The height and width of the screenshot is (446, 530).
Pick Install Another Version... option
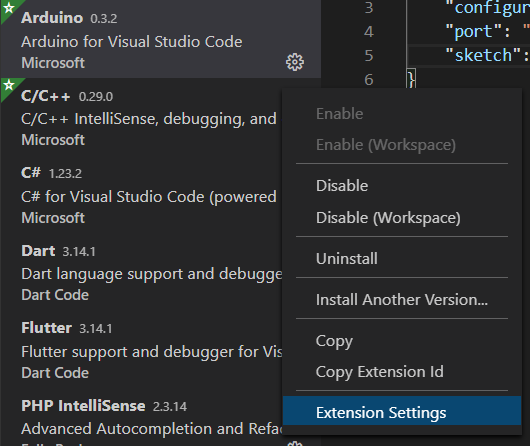click(x=402, y=300)
